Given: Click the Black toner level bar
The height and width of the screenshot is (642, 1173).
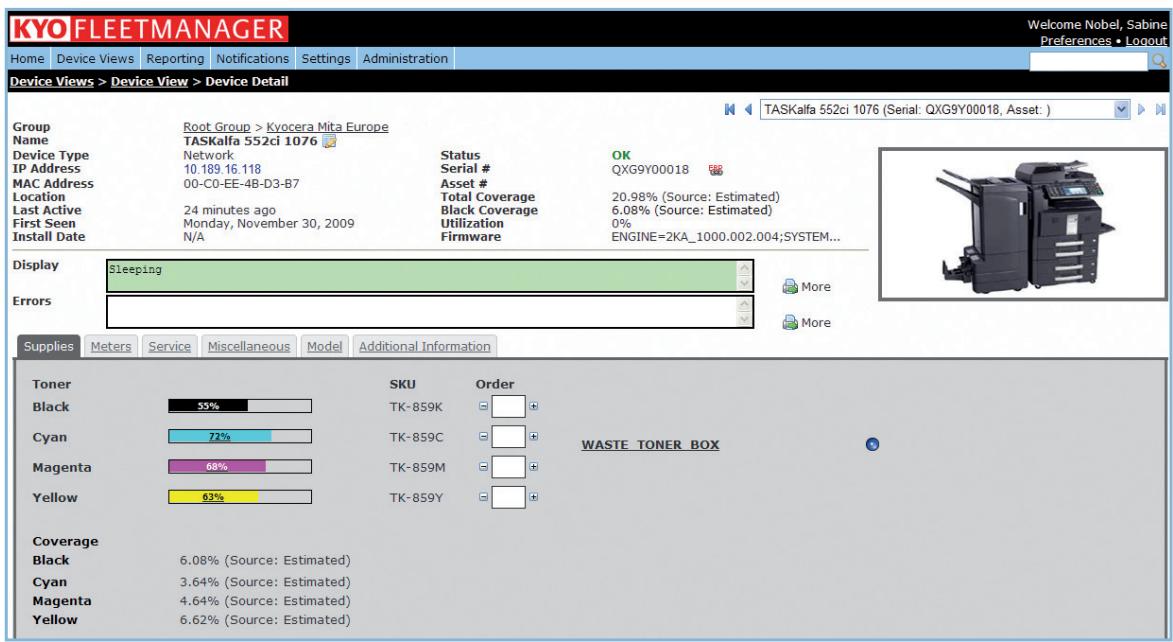Looking at the screenshot, I should [x=240, y=406].
